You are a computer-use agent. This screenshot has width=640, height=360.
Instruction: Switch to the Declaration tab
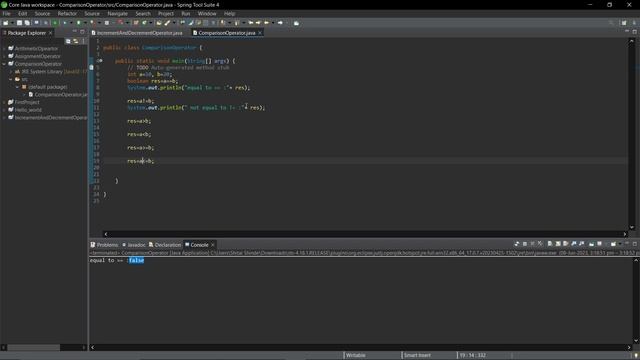click(x=165, y=245)
